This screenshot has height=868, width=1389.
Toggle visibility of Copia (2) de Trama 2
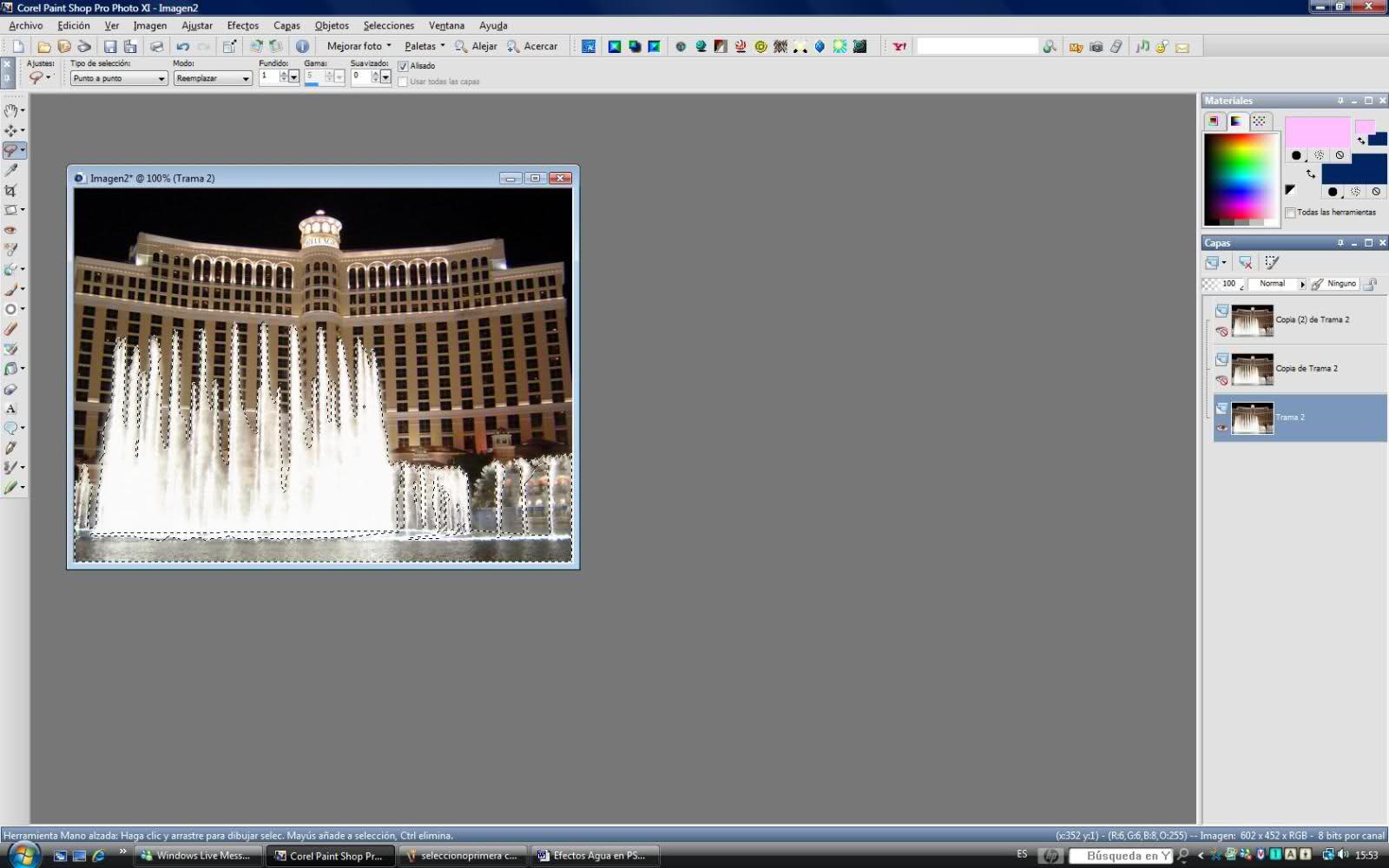point(1222,332)
